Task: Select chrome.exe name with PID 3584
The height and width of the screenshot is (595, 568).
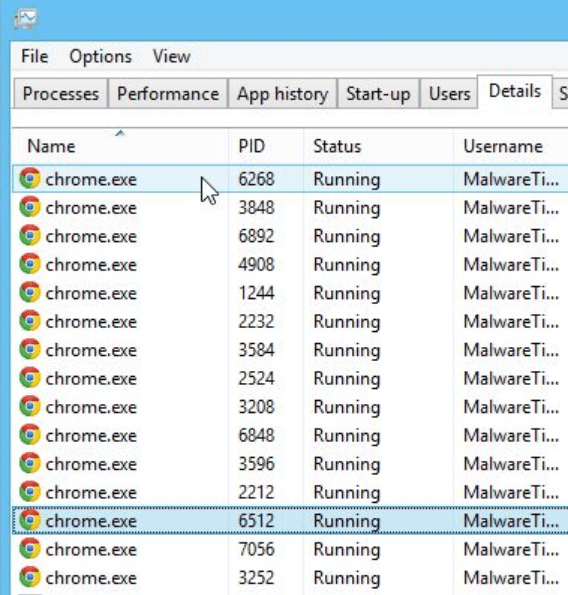Action: point(91,350)
